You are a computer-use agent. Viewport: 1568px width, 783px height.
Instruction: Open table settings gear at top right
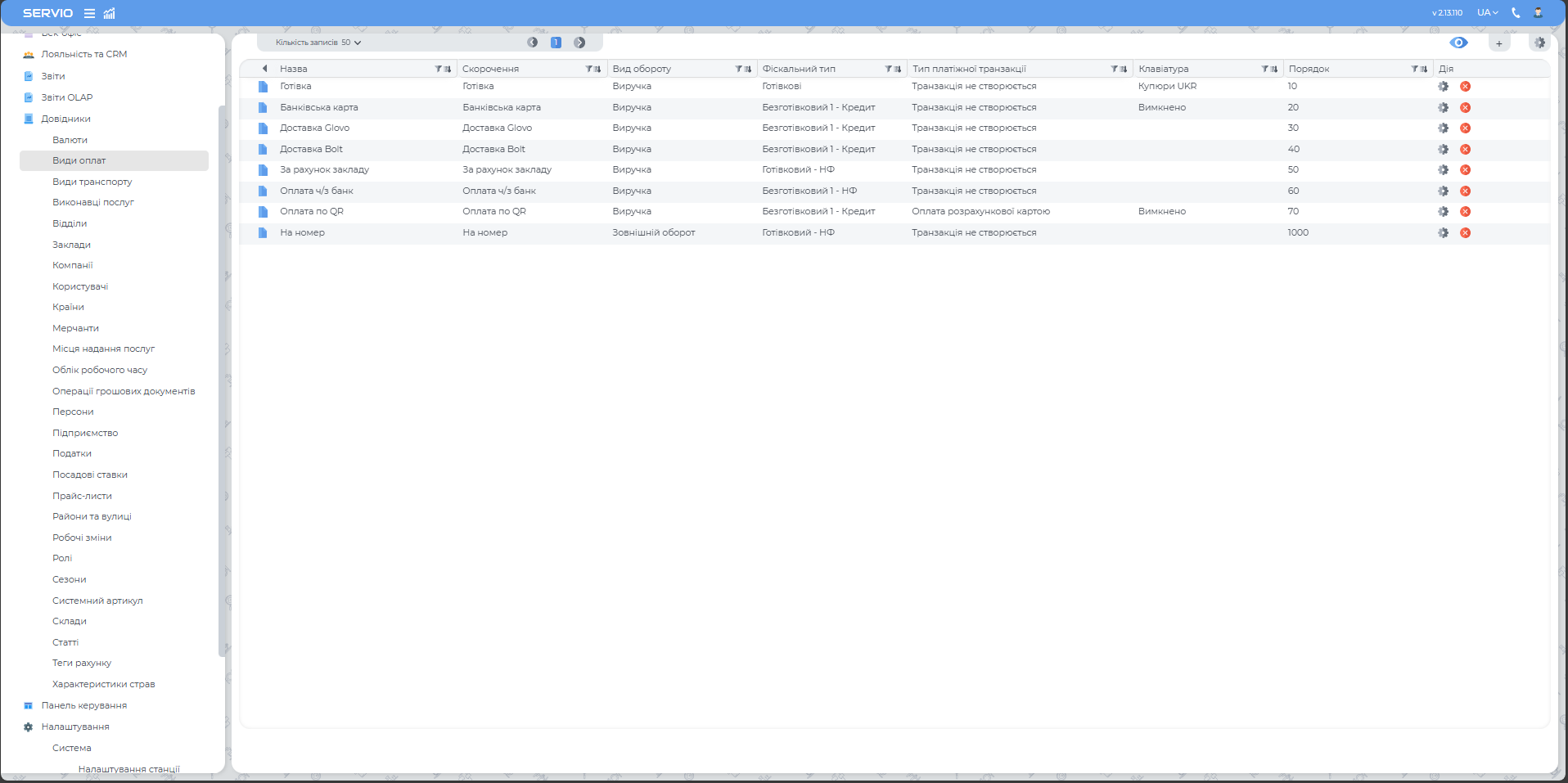[x=1539, y=43]
